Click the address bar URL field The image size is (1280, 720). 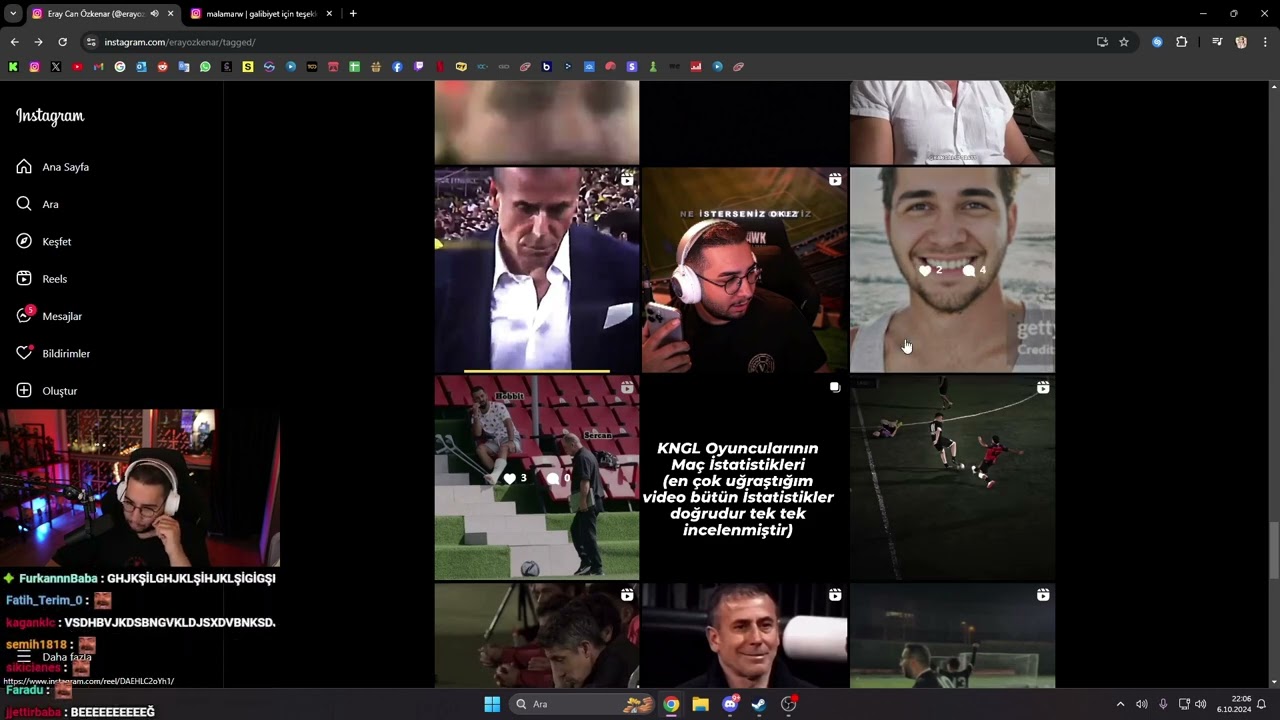pos(590,42)
